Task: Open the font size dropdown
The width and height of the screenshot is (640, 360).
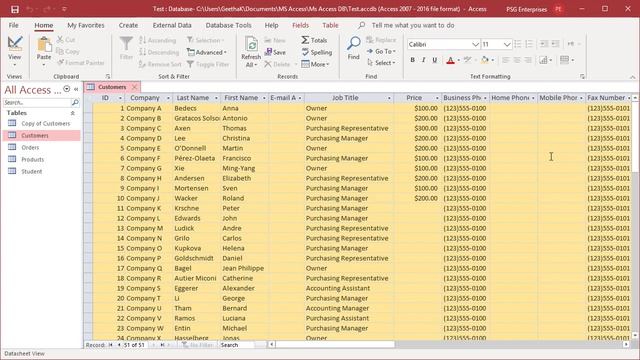Action: coord(507,44)
